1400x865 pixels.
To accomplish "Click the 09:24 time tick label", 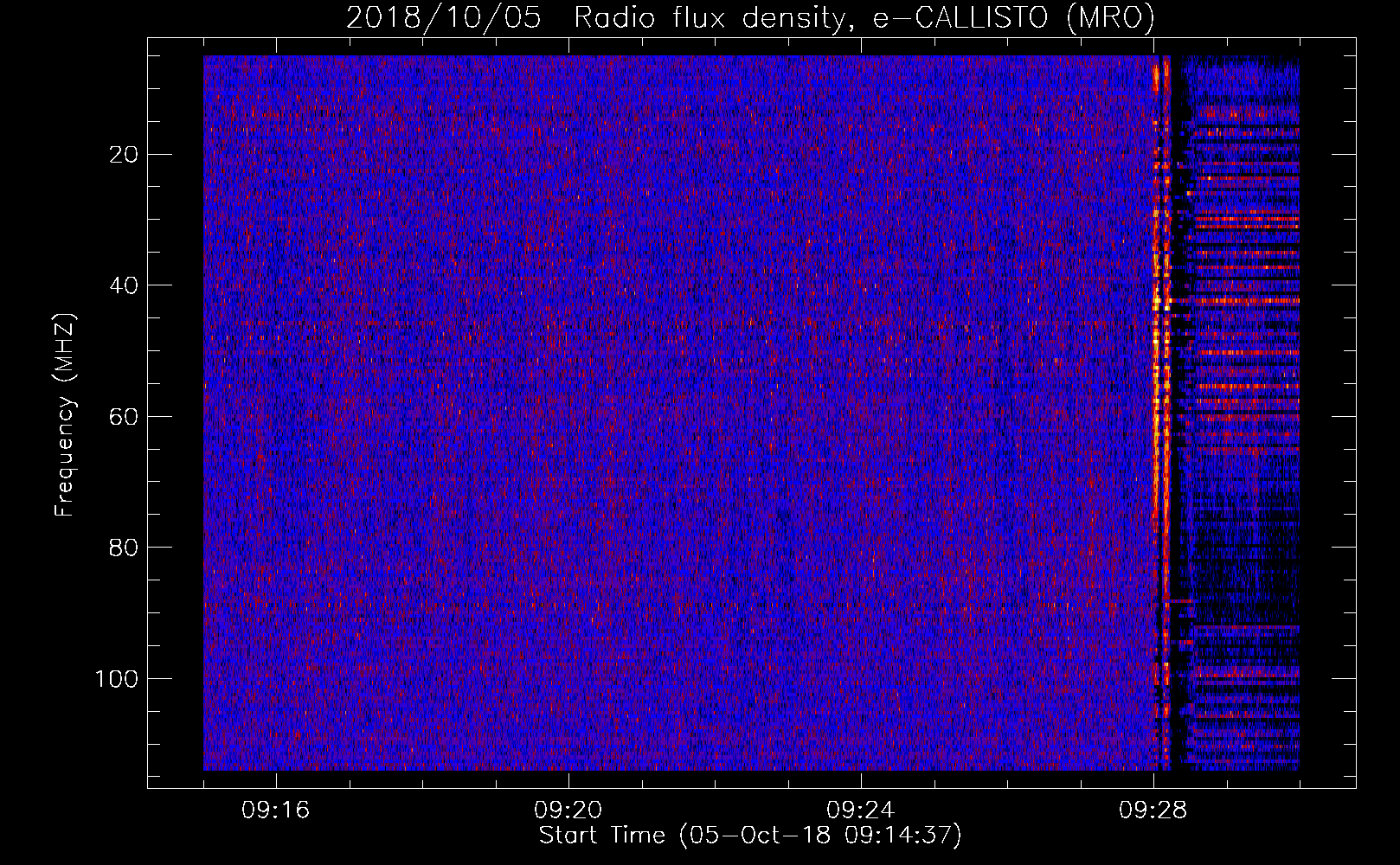I will [861, 811].
